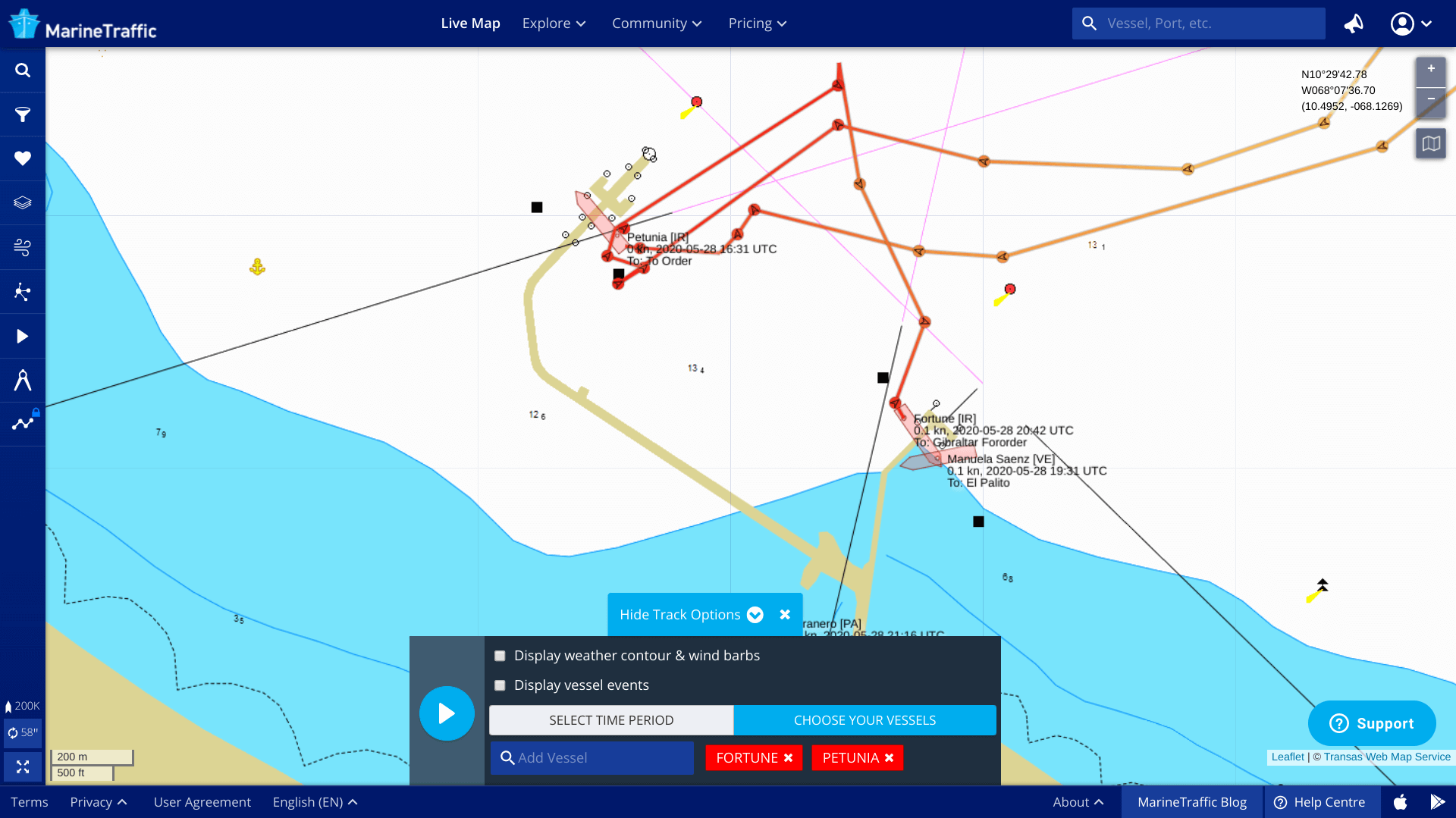1456x818 pixels.
Task: Open the MarineTraffic logo home link
Action: coord(82,24)
